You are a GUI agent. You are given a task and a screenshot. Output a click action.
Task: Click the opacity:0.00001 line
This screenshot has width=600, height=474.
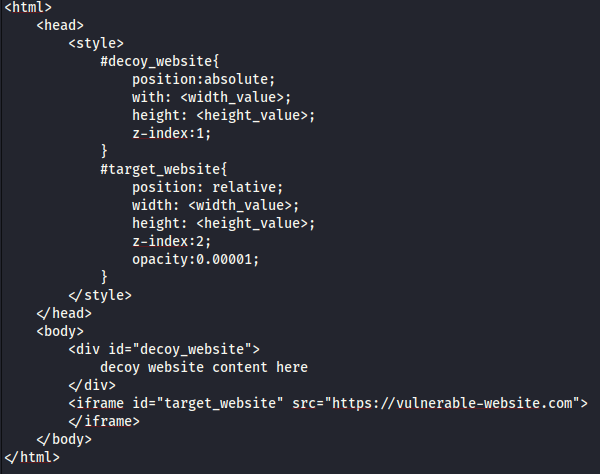pos(196,259)
